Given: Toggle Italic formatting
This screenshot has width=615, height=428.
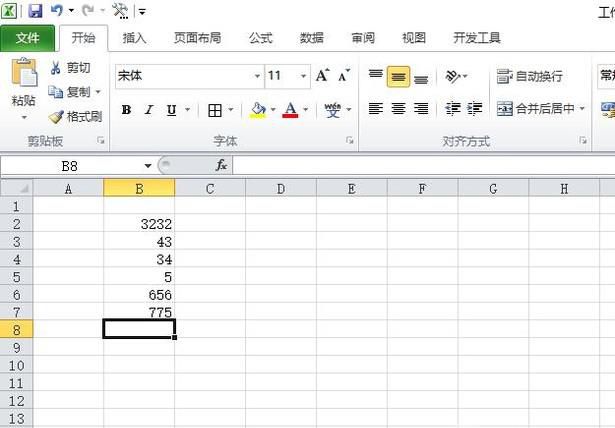Looking at the screenshot, I should click(x=149, y=110).
